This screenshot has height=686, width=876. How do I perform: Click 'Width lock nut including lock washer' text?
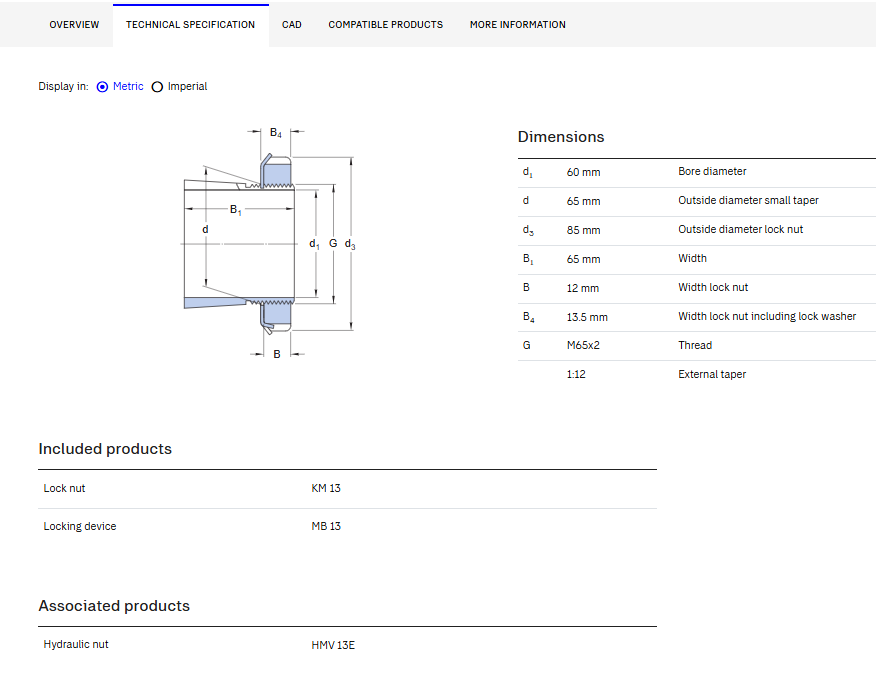[767, 317]
